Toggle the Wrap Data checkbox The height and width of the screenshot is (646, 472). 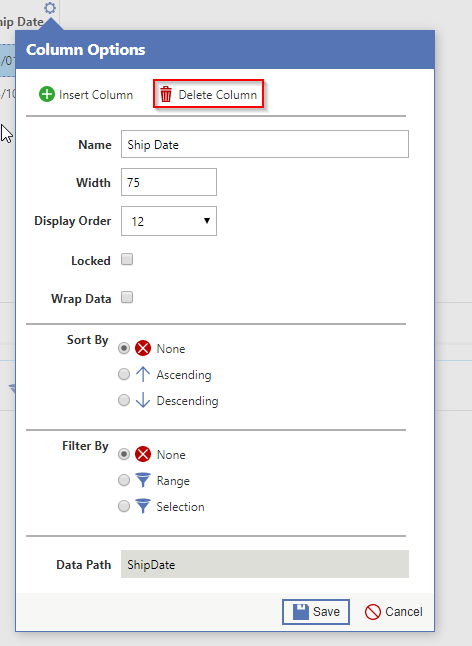pos(127,297)
